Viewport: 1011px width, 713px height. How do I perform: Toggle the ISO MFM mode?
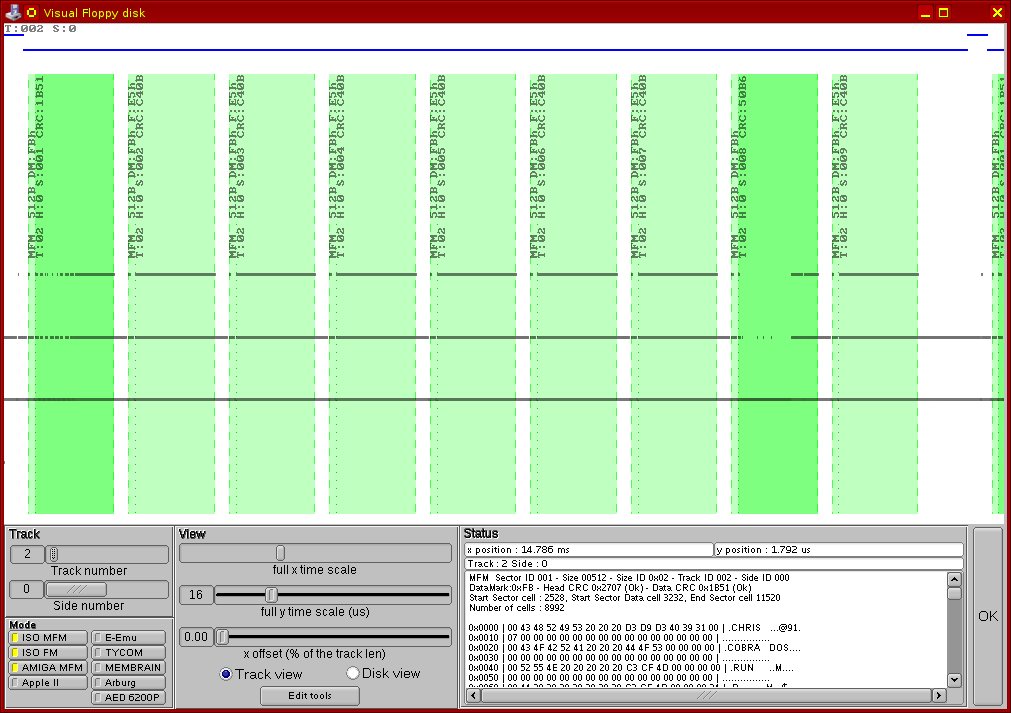(x=48, y=637)
